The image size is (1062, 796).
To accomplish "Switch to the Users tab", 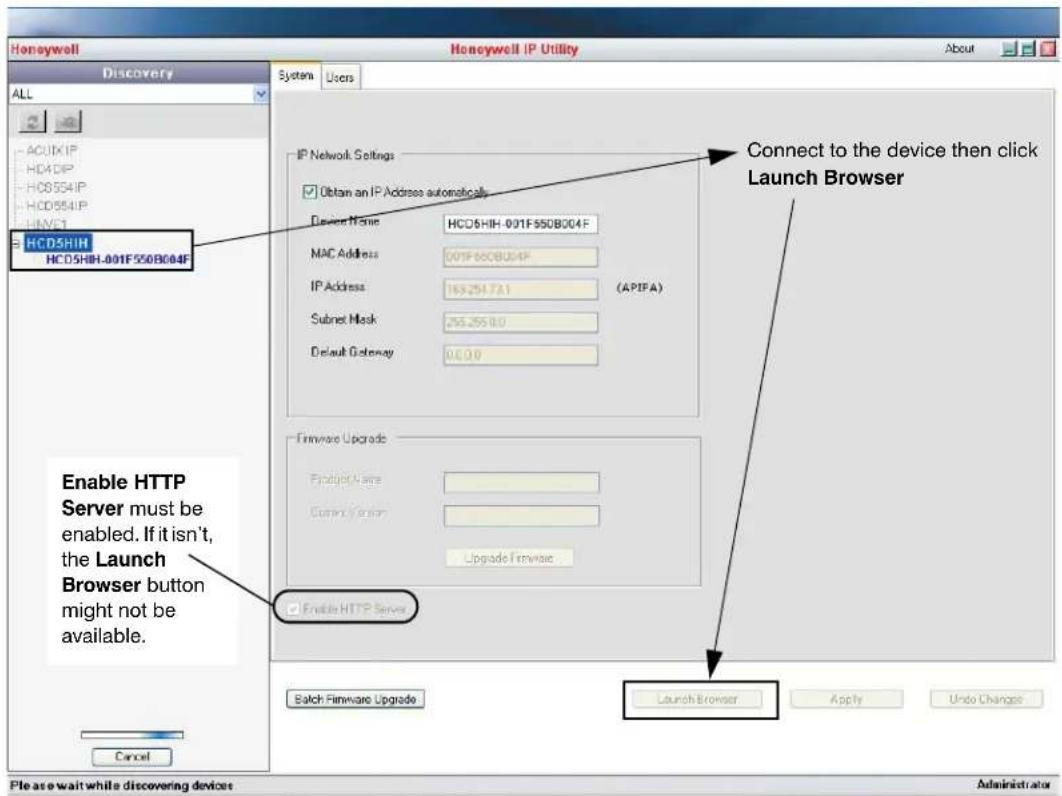I will (340, 77).
